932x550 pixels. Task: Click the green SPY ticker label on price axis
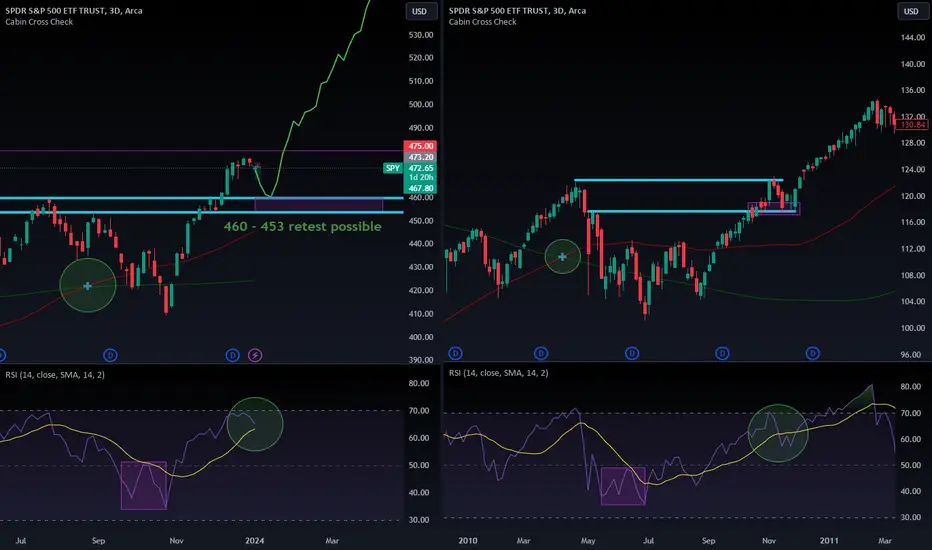(x=393, y=168)
